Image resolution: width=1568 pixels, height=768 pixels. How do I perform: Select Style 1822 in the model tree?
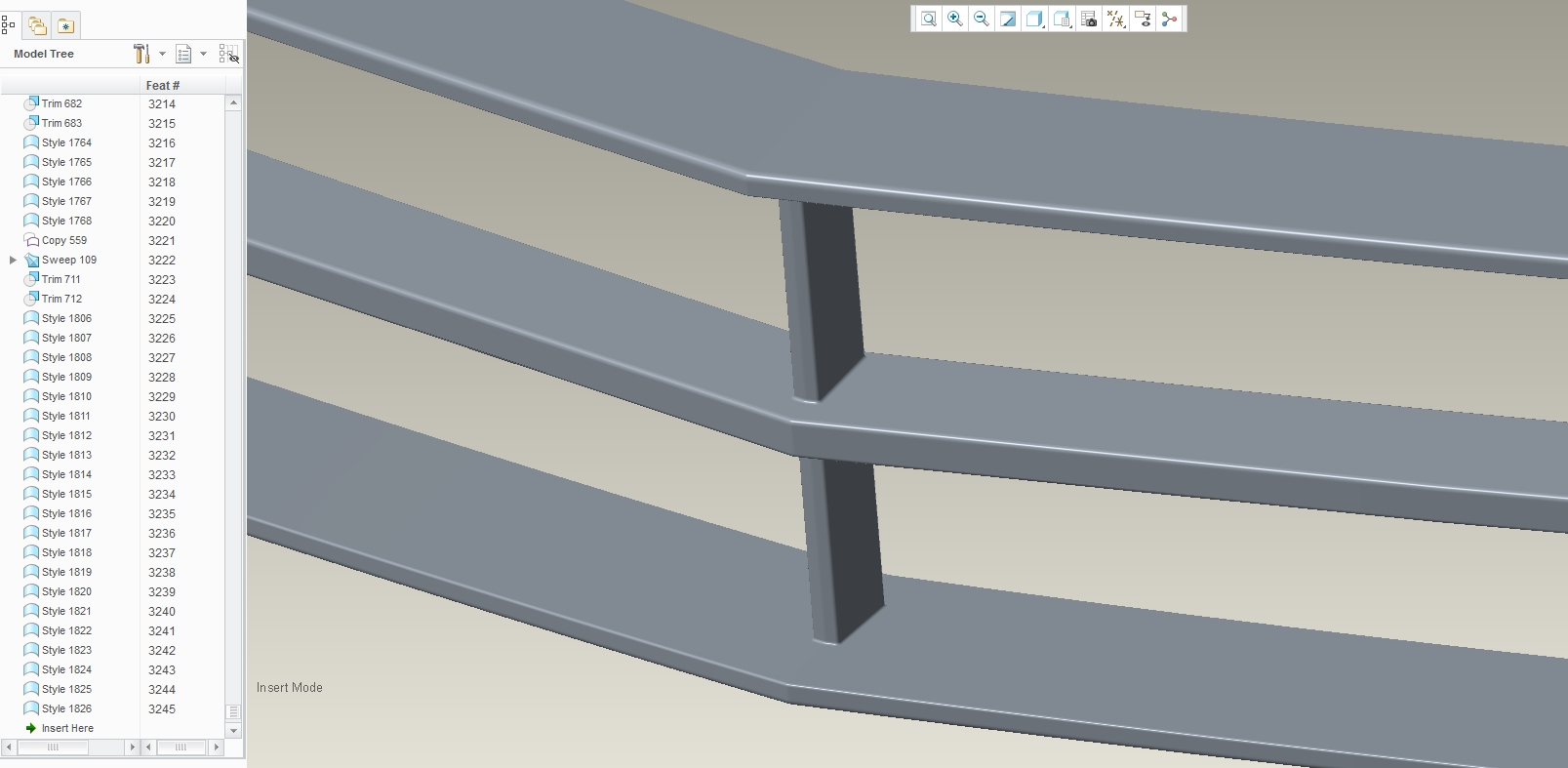click(x=66, y=630)
